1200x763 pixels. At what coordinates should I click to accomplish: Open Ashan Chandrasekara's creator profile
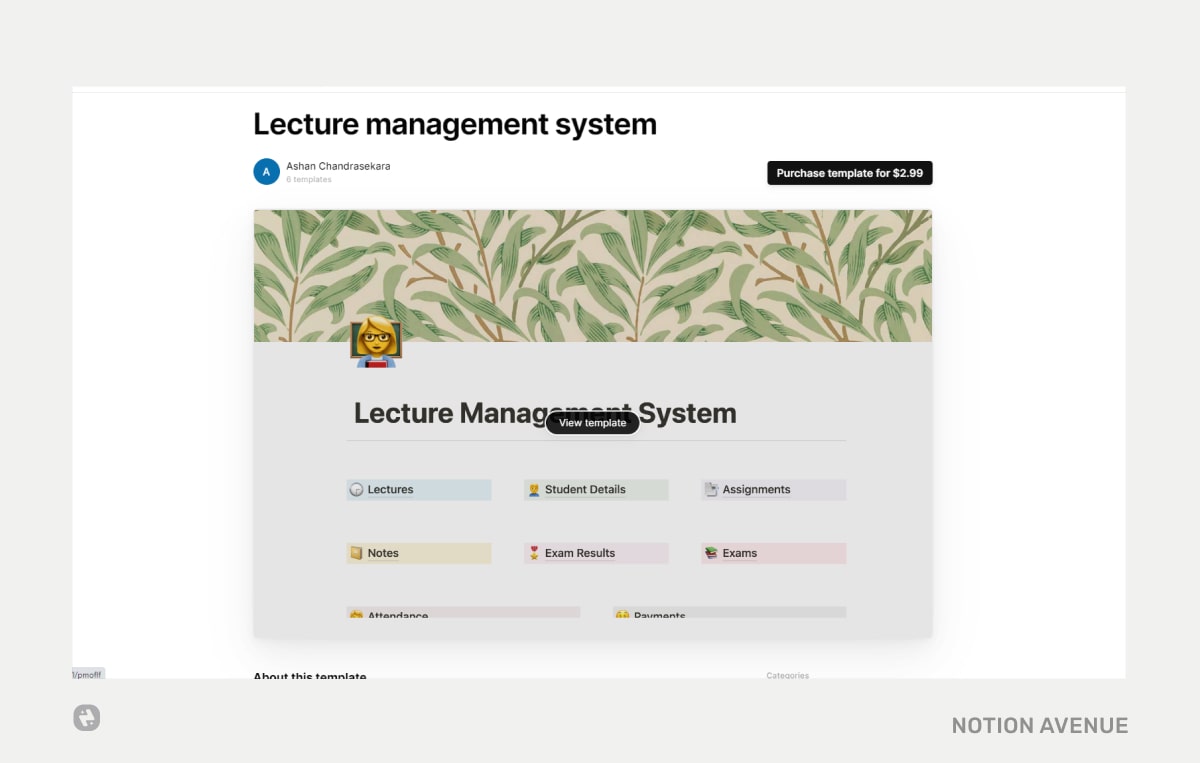pos(337,165)
